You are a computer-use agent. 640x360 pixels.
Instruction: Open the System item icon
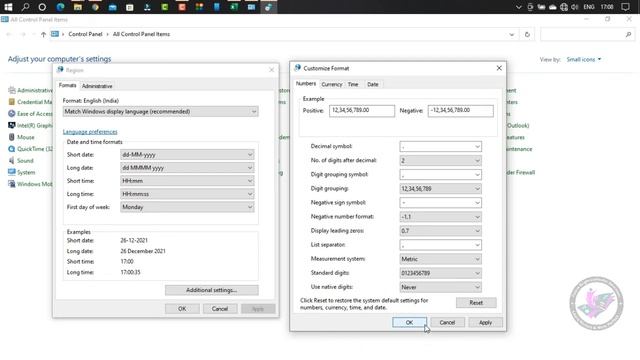click(x=12, y=172)
